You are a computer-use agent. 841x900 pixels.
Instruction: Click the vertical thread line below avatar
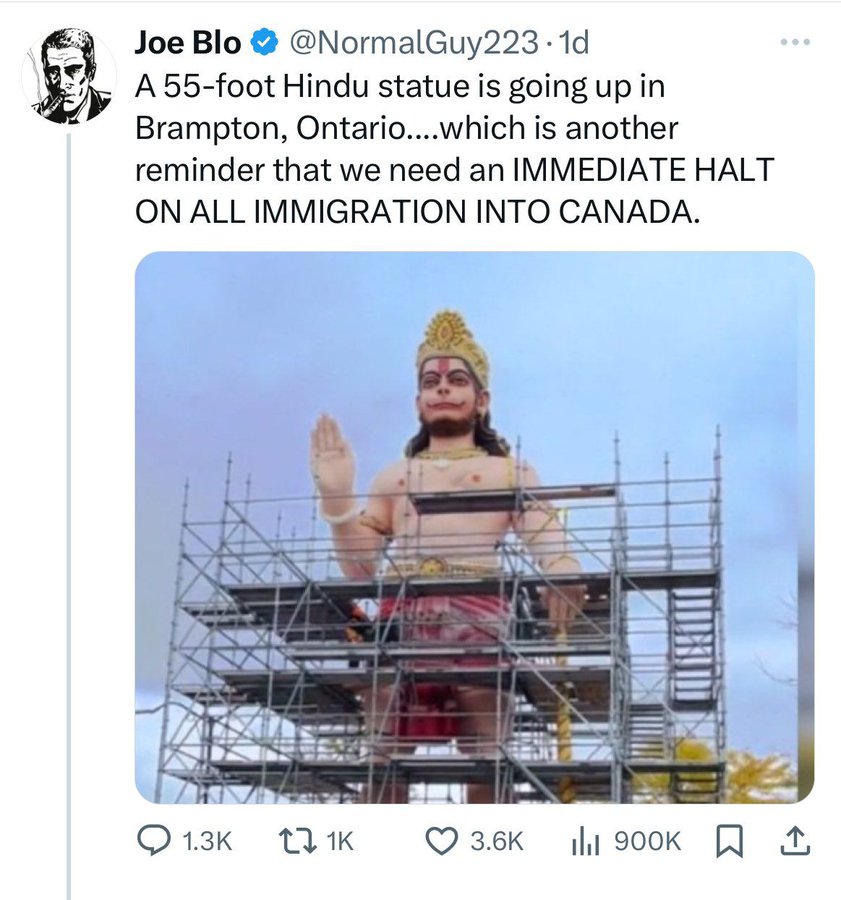pos(68,500)
